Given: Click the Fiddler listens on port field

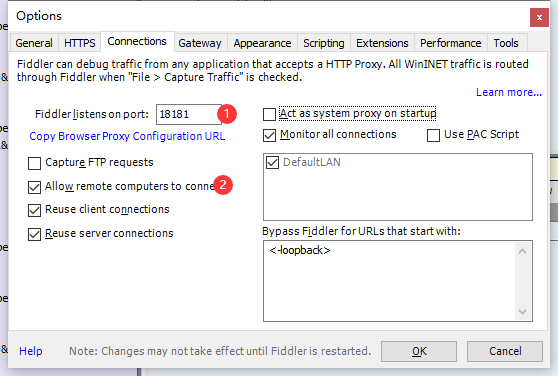Looking at the screenshot, I should pos(189,114).
